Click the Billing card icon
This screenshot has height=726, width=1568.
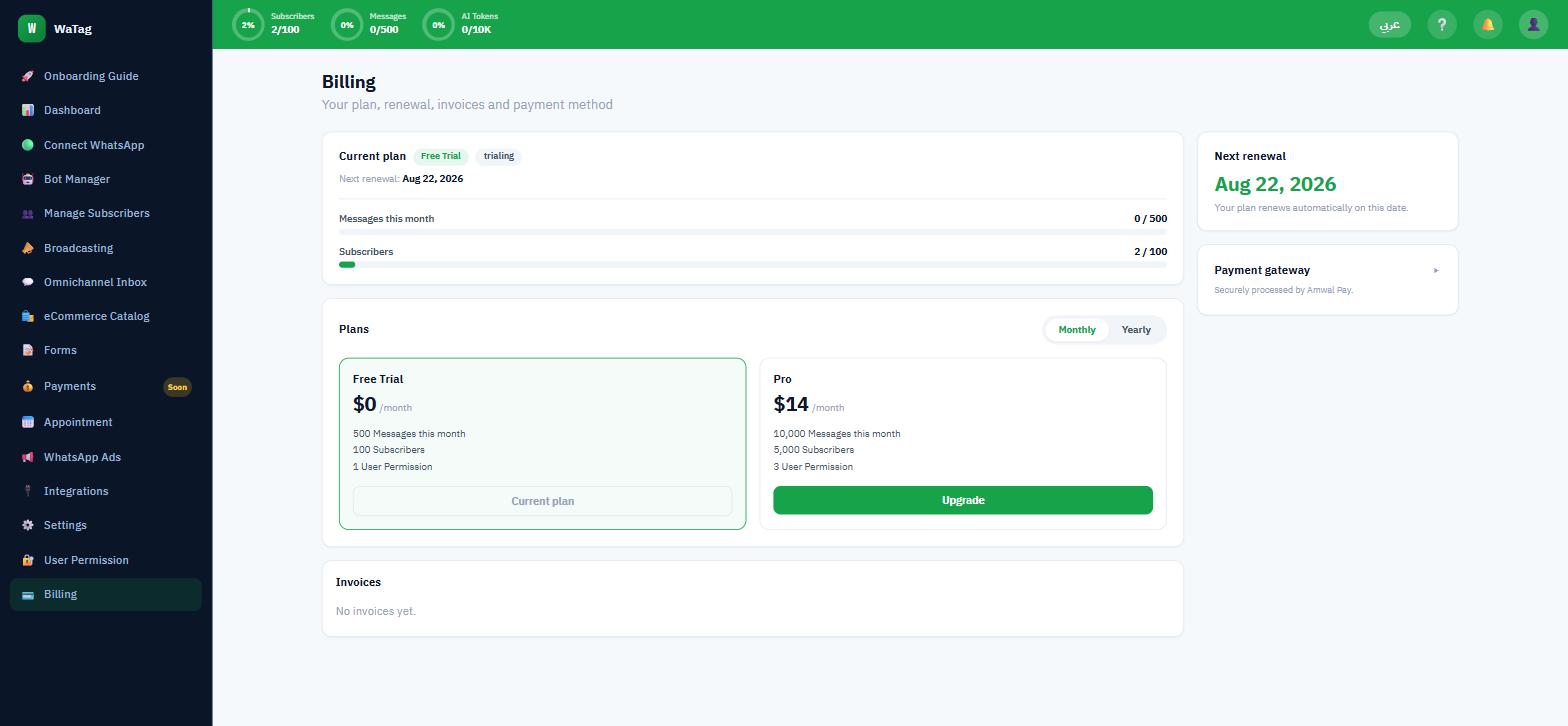tap(28, 594)
